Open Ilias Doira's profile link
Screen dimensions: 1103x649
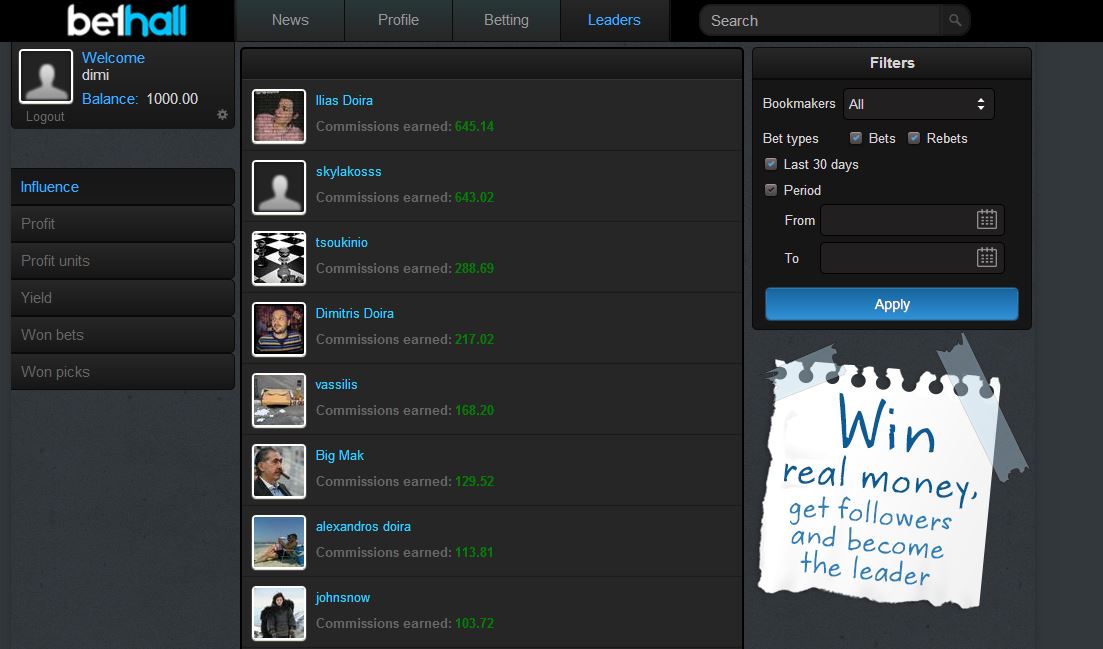(344, 101)
